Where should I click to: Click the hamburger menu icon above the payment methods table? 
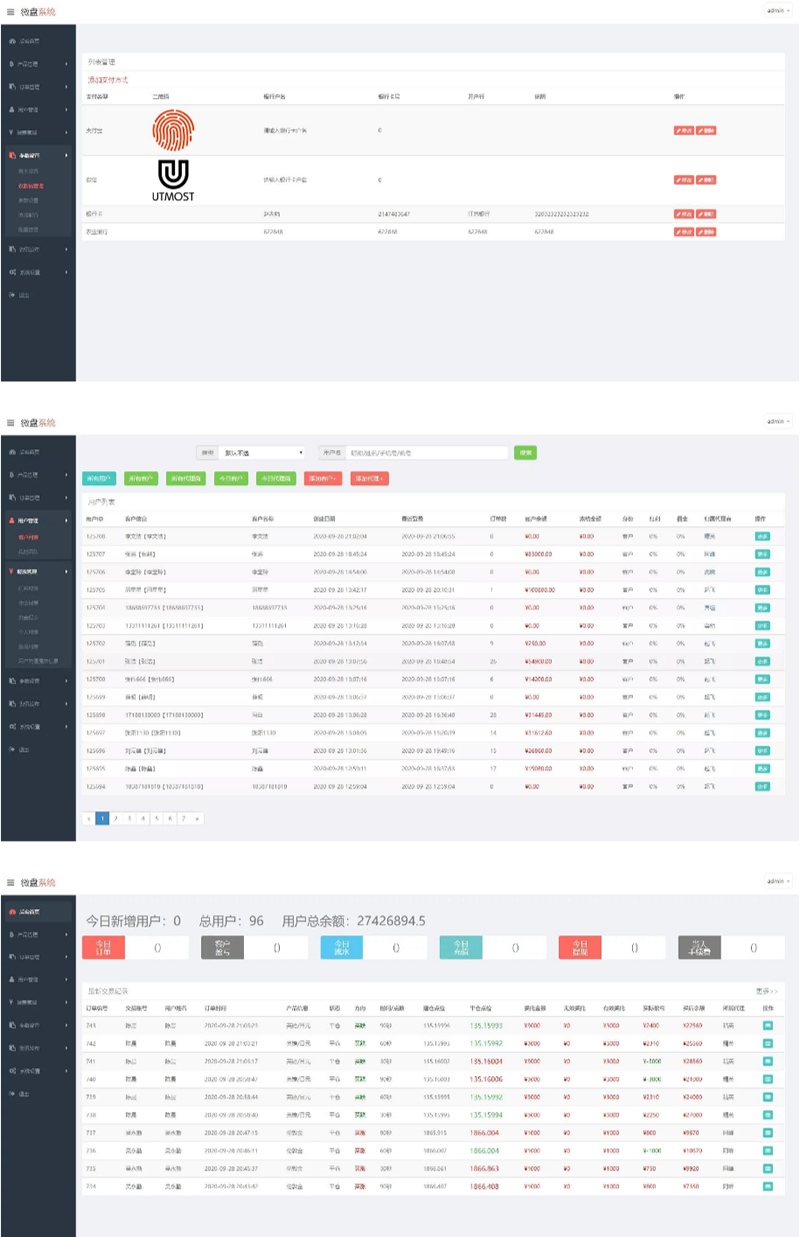pos(10,12)
